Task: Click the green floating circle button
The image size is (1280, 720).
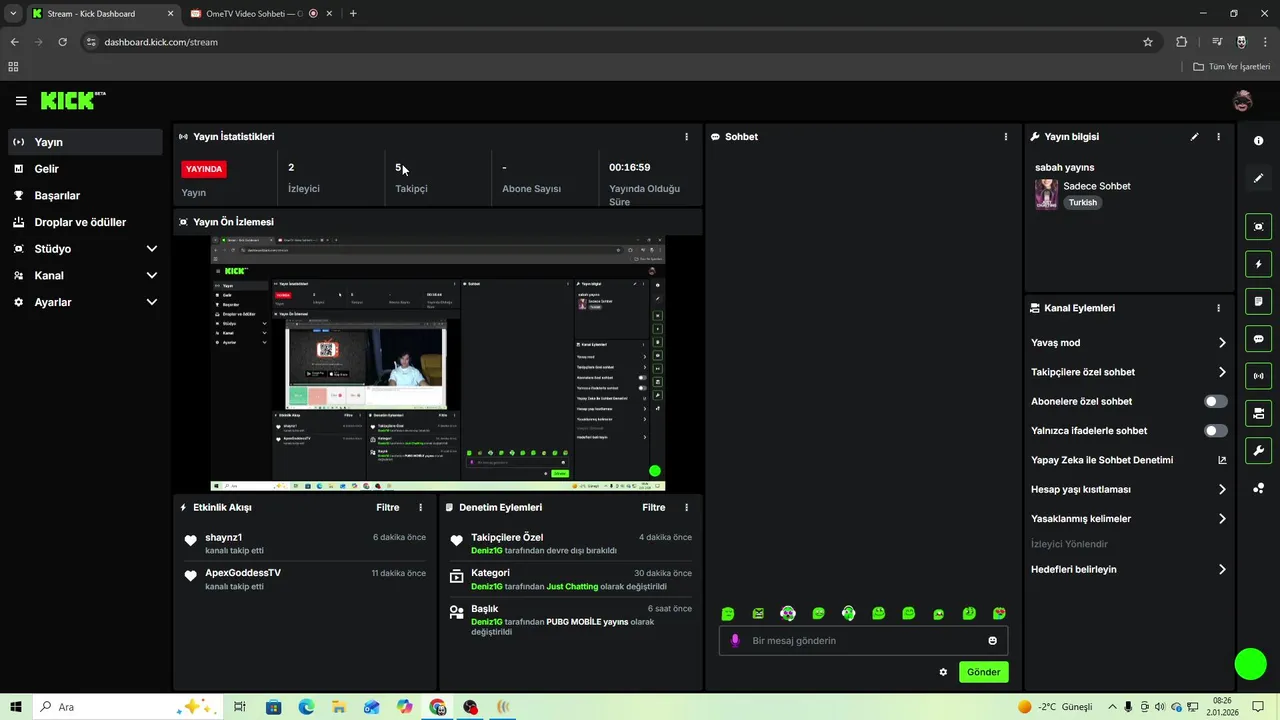Action: coord(1250,664)
